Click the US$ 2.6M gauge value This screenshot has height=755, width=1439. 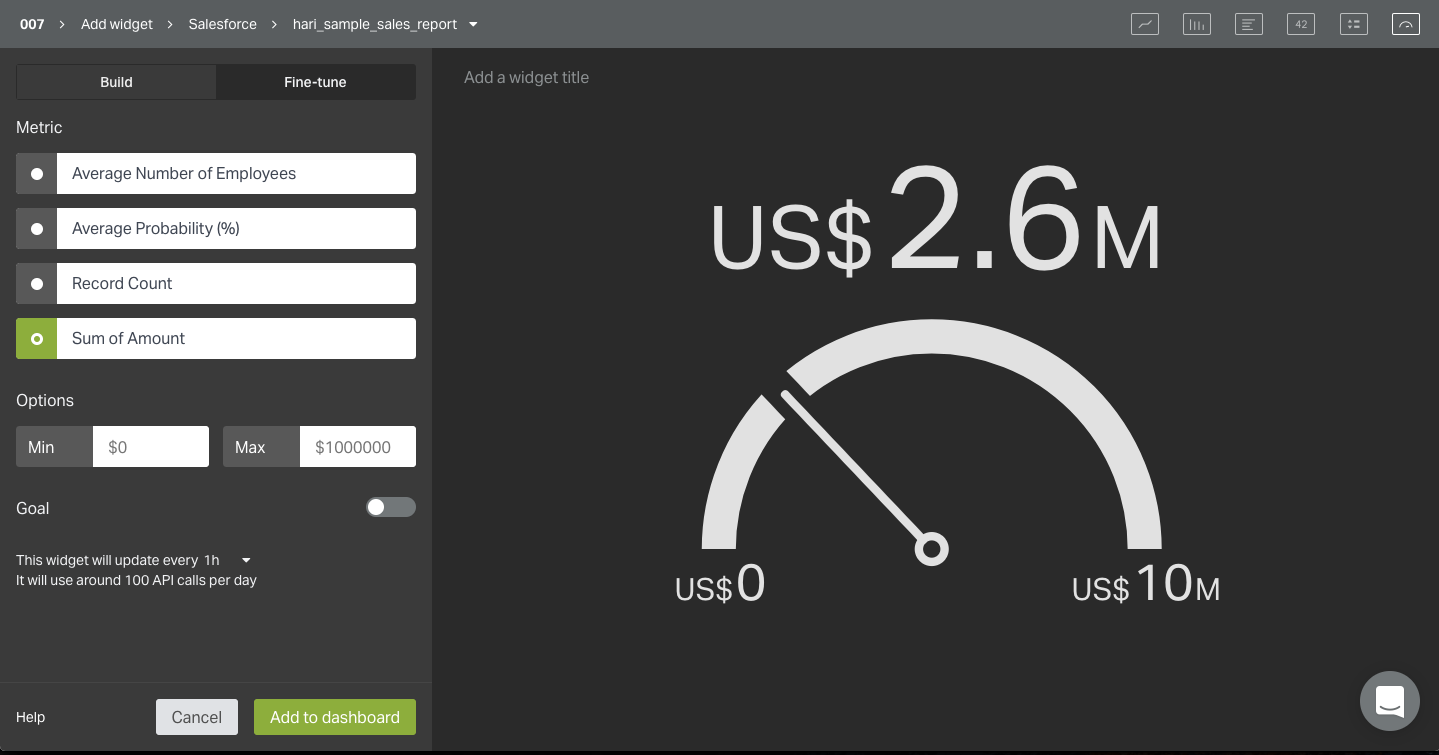click(936, 220)
